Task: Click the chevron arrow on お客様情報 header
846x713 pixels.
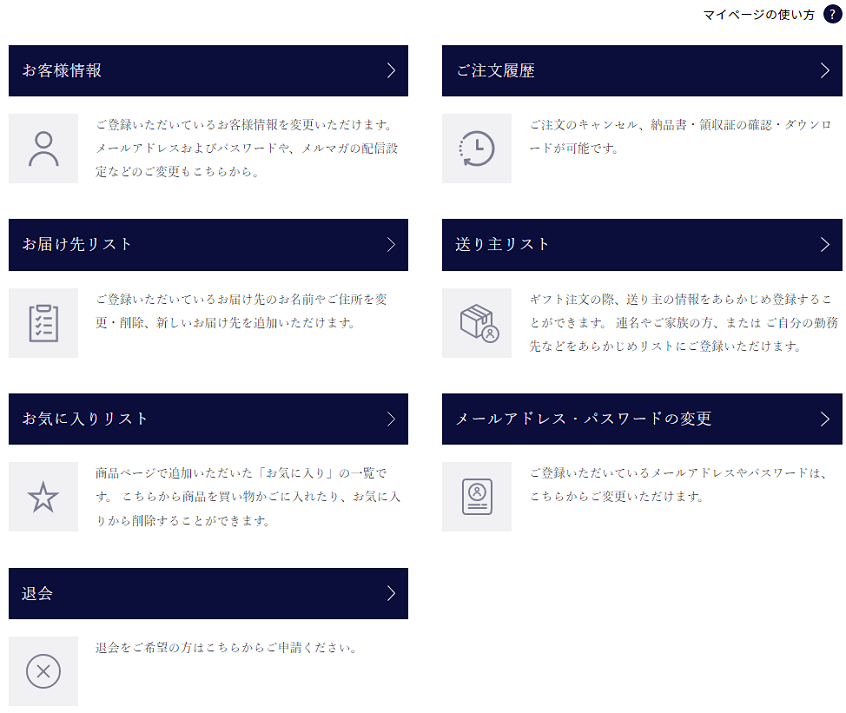Action: pyautogui.click(x=391, y=71)
